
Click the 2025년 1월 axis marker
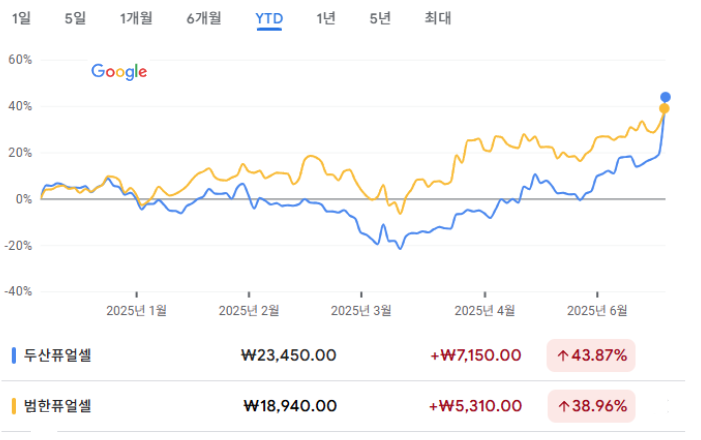click(136, 310)
